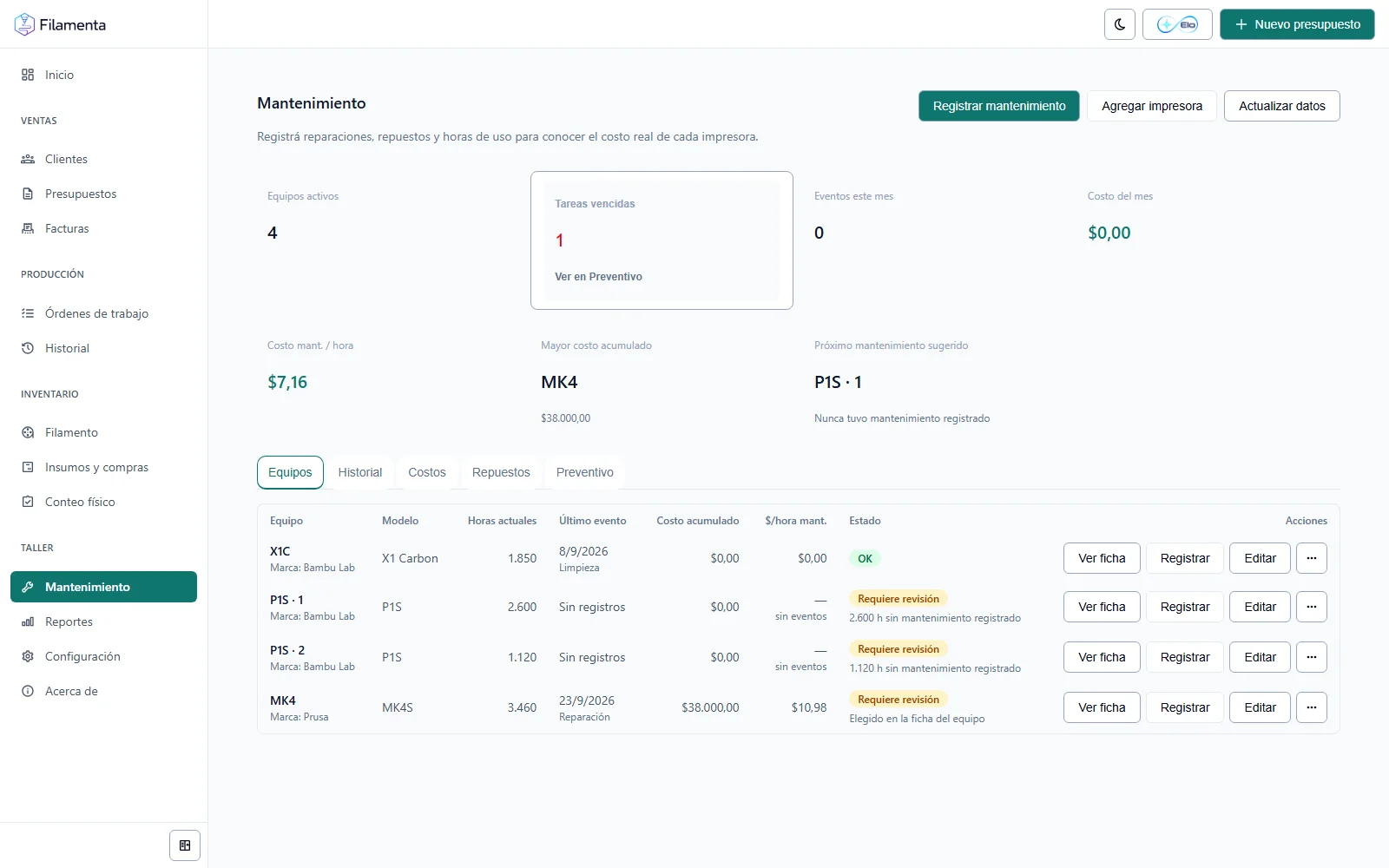Select the Equipos tab

point(290,472)
